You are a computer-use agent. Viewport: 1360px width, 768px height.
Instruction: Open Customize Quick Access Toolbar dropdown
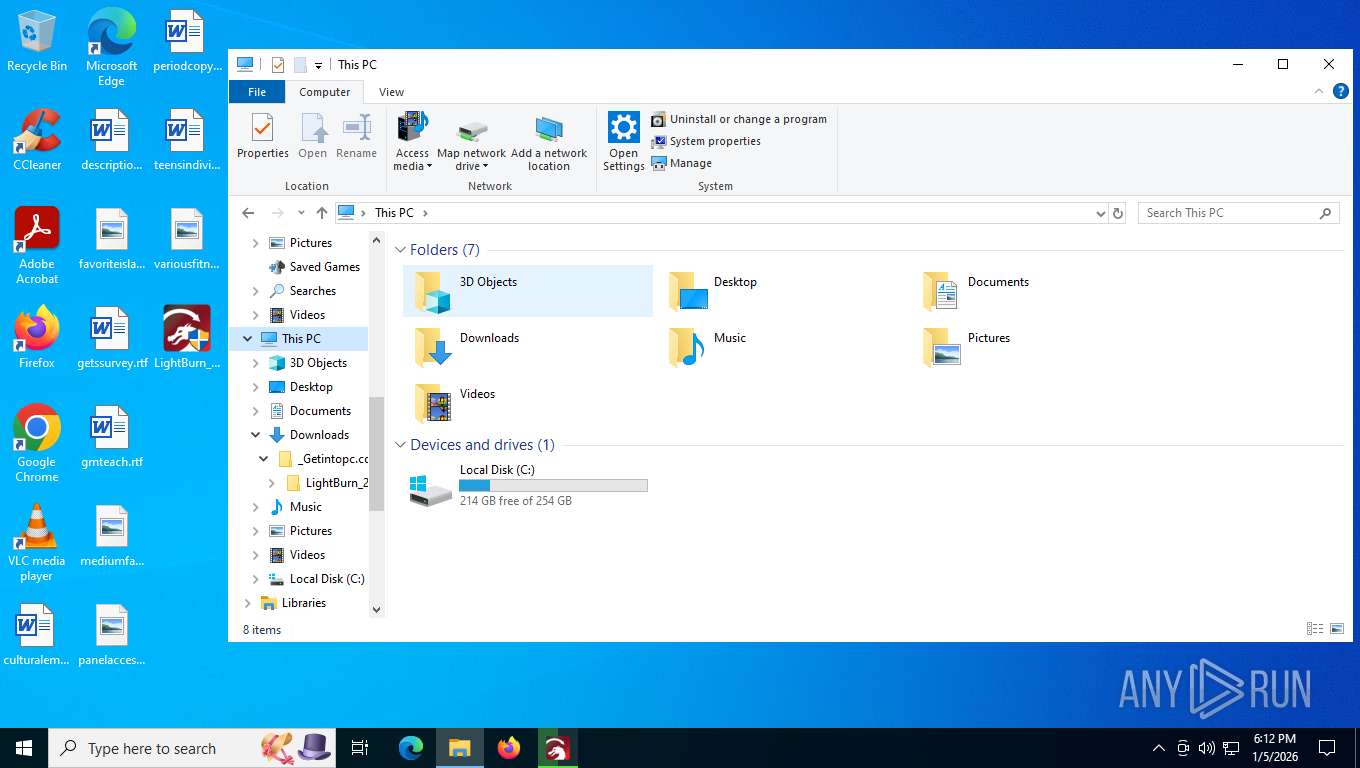[318, 65]
